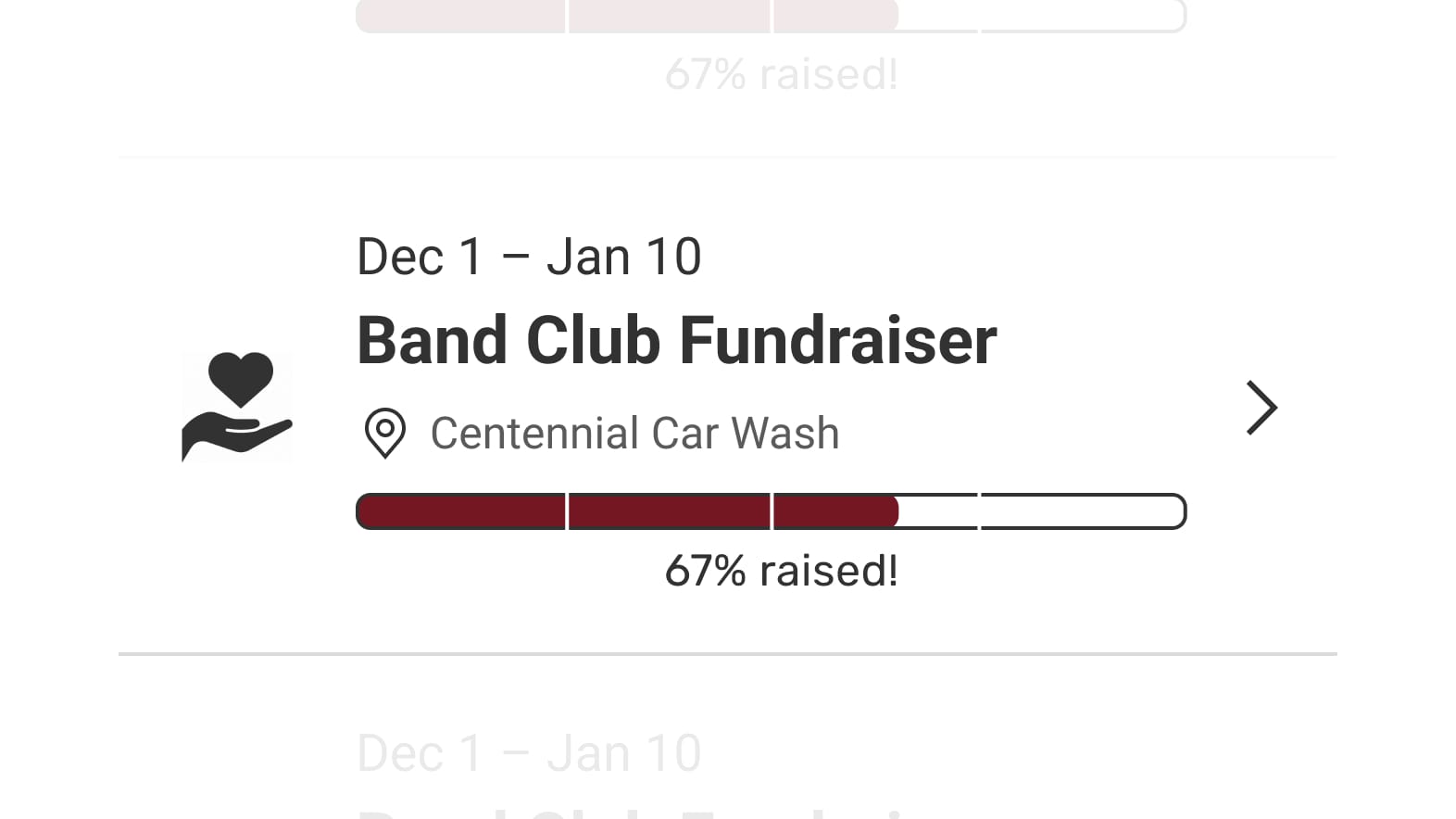Select the Dec 1 – Jan 10 date range
Viewport: 1456px width, 819px height.
point(529,256)
